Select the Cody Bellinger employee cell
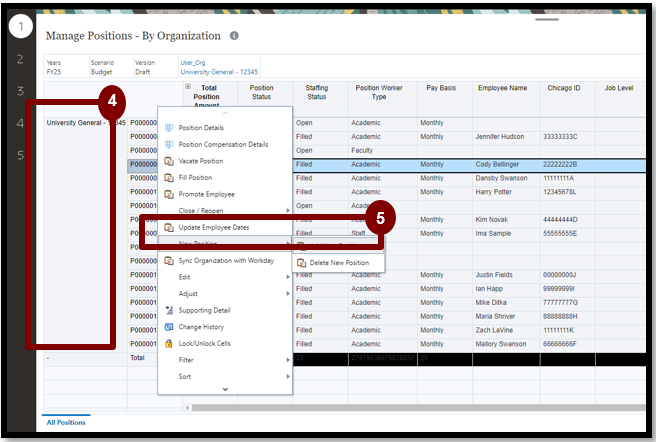Screen dimensions: 656x442 click(500, 164)
